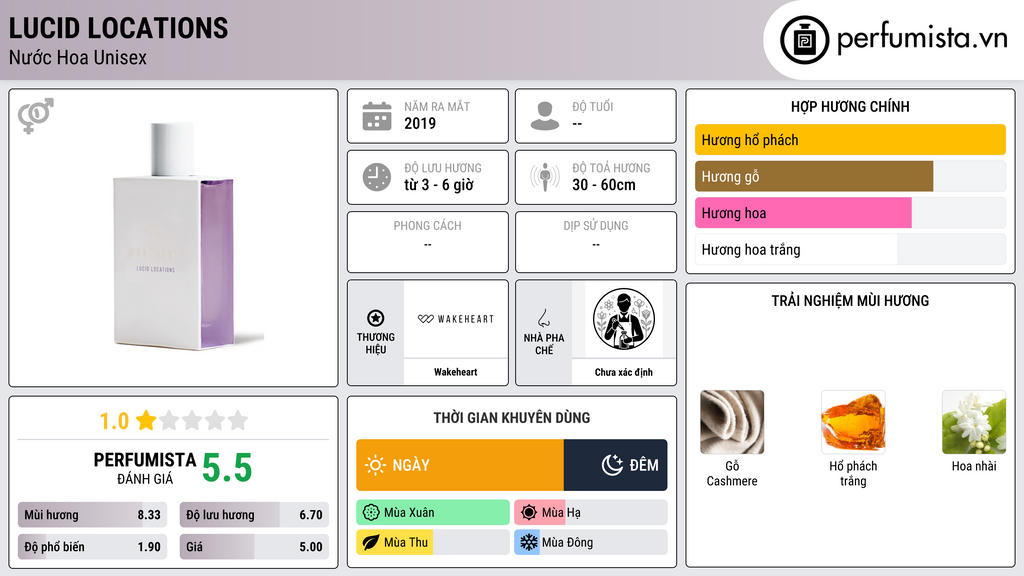Click the Trải nghiệm mùi hương heading
The image size is (1024, 576).
pos(850,301)
